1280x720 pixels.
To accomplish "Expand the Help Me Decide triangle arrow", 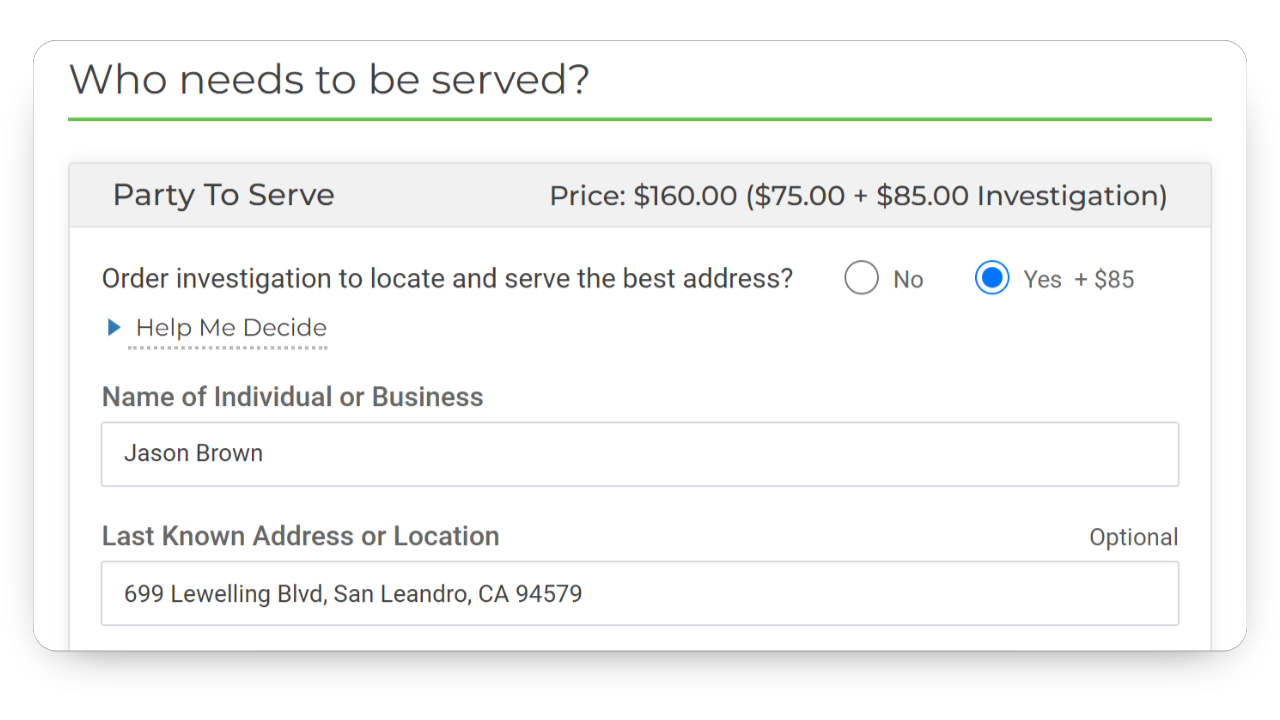I will (114, 327).
